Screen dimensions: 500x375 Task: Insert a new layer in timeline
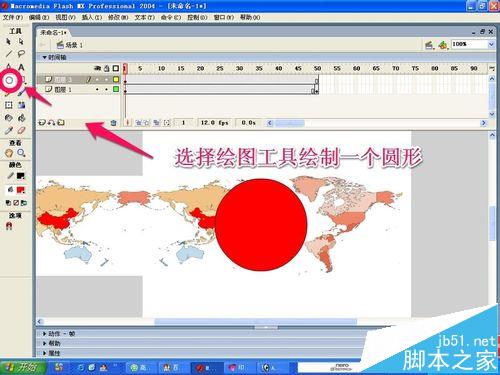point(42,123)
